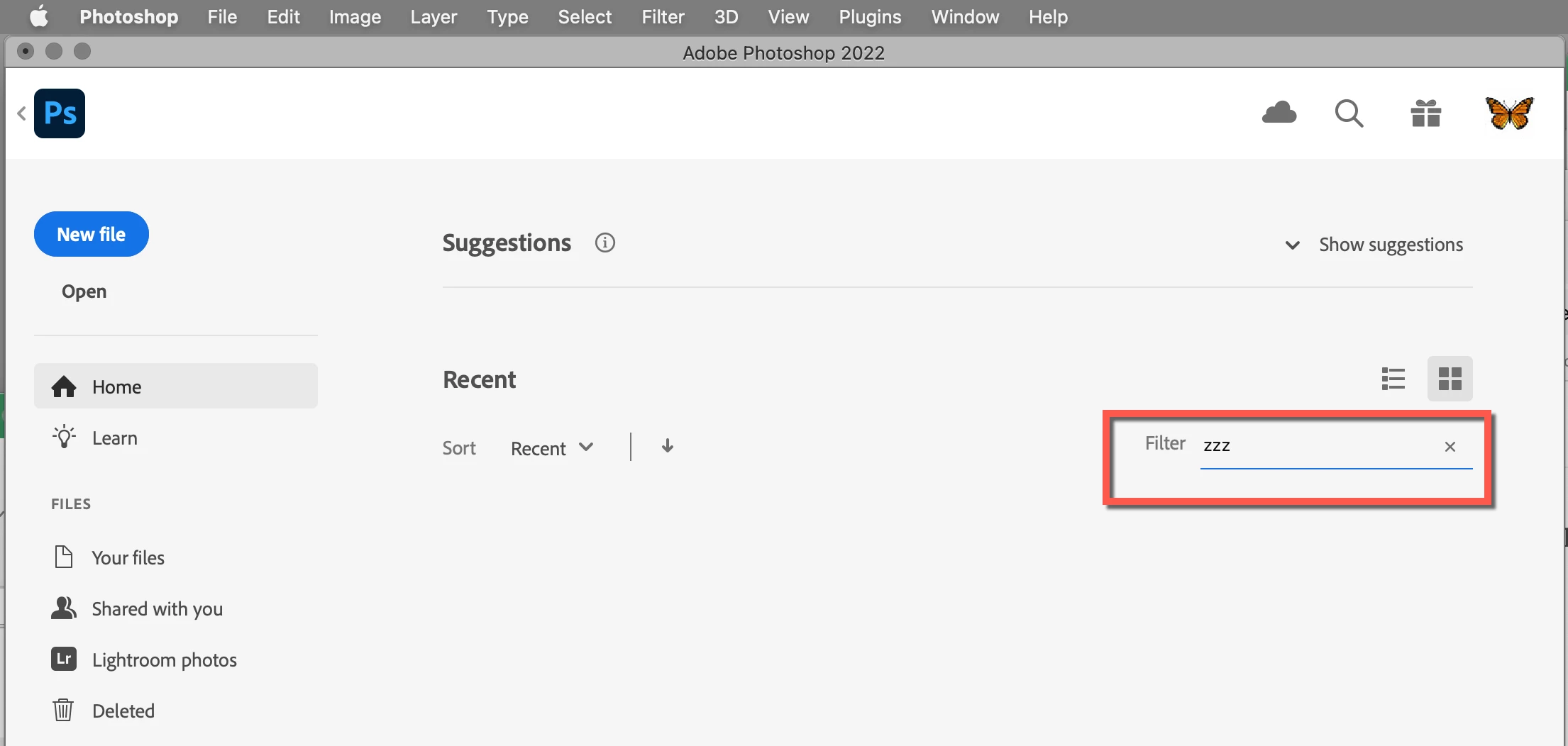Open the Filter menu in menu bar
1568x746 pixels.
[663, 16]
